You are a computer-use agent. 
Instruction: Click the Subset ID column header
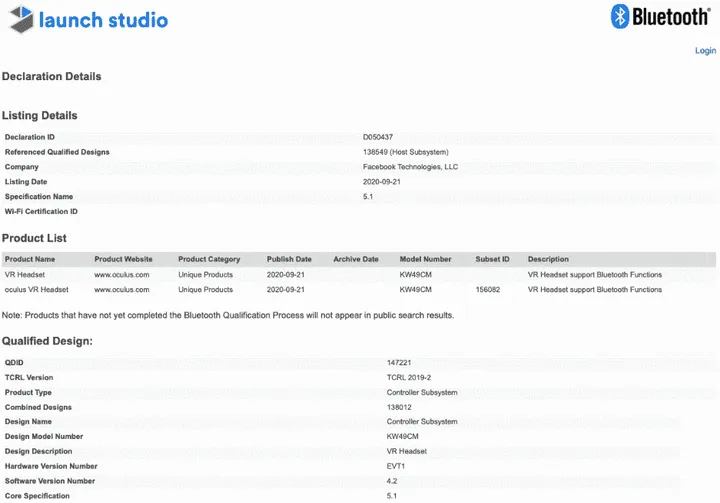point(492,259)
